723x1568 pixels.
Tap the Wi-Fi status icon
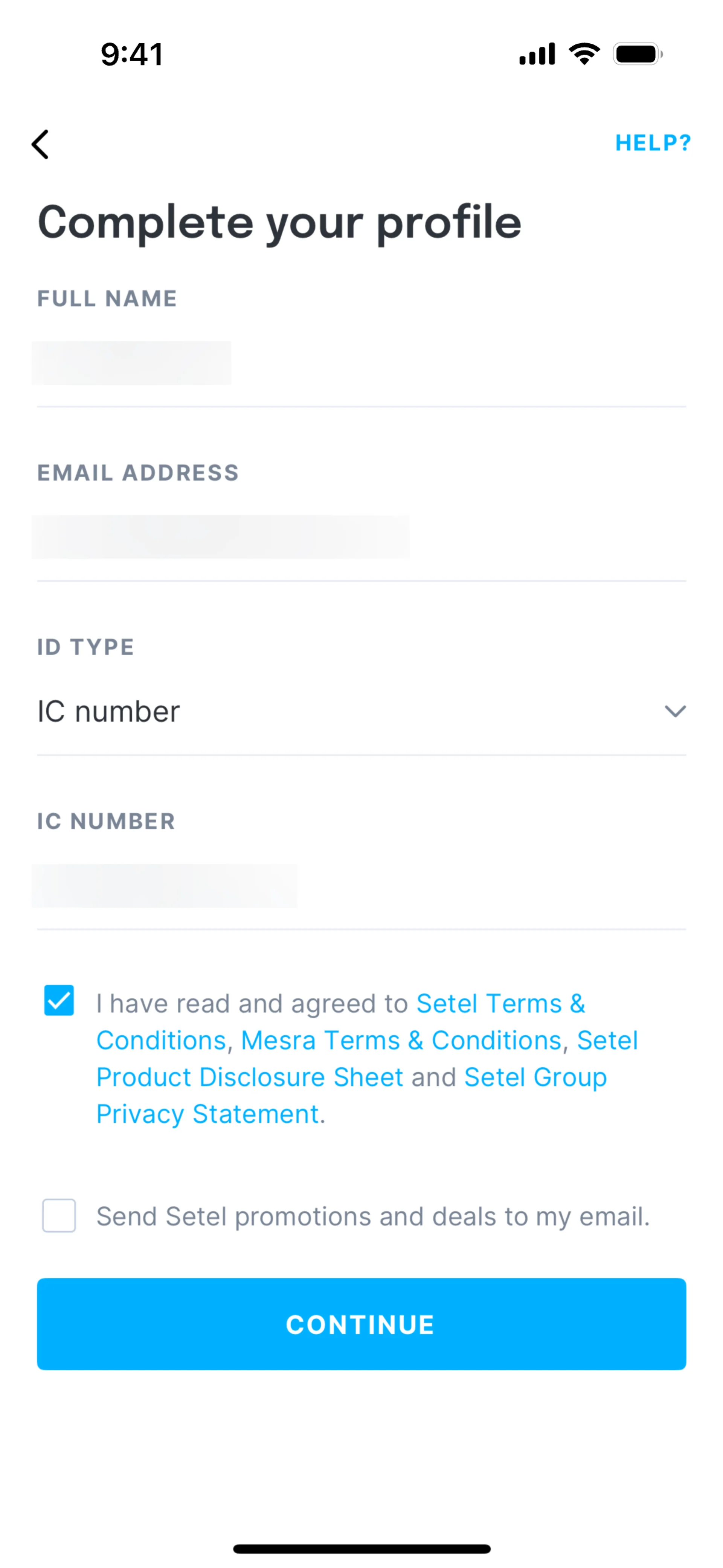(x=584, y=54)
